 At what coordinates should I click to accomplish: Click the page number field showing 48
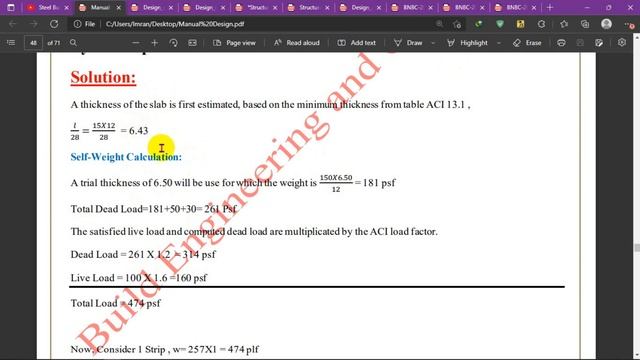coord(33,42)
